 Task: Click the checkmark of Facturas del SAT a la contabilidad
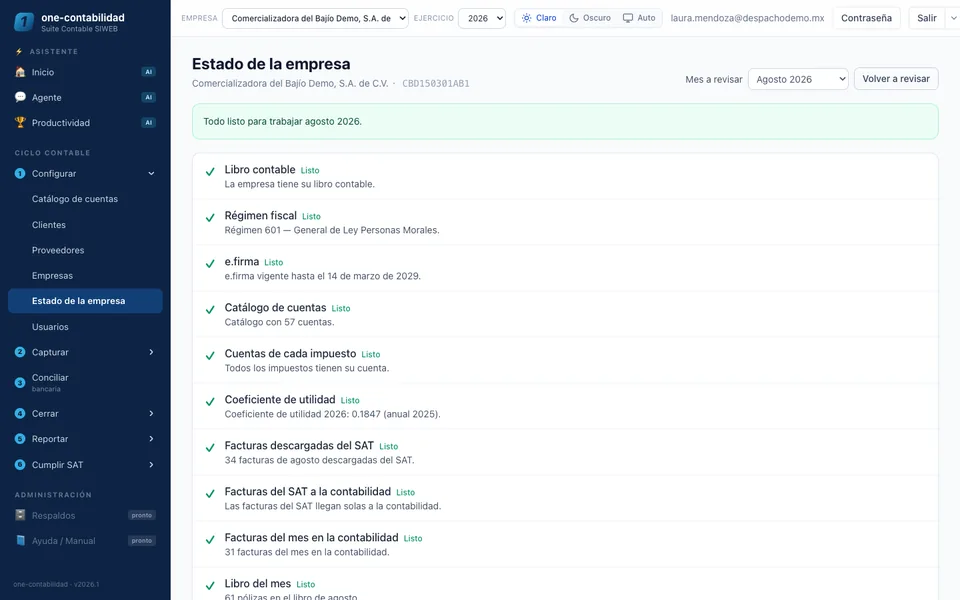pyautogui.click(x=210, y=493)
